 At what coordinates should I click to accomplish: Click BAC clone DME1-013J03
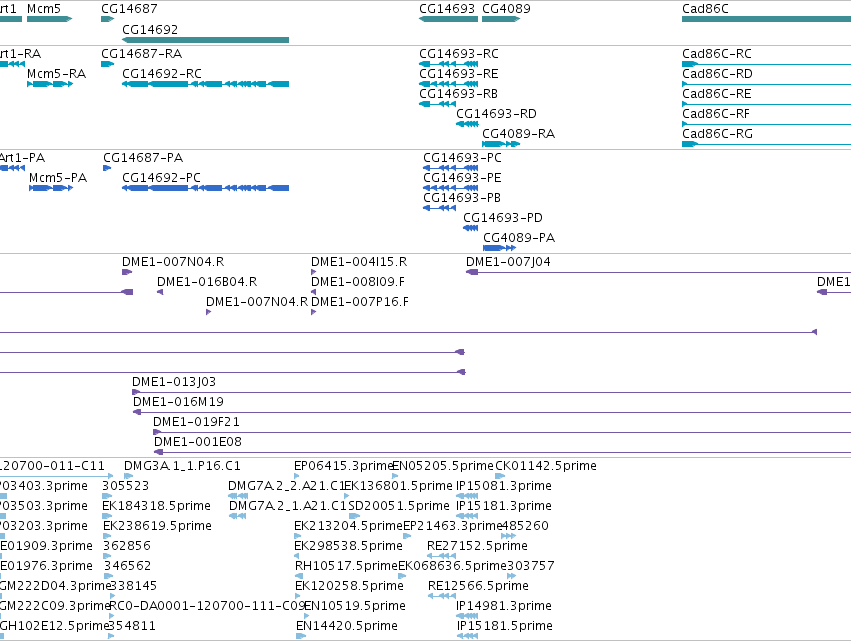(x=491, y=392)
